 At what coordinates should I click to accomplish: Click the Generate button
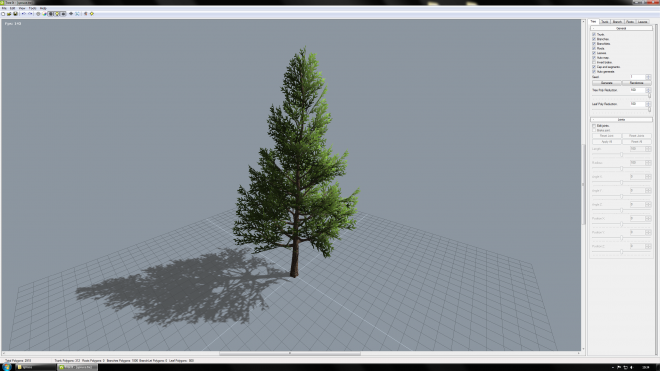[607, 83]
